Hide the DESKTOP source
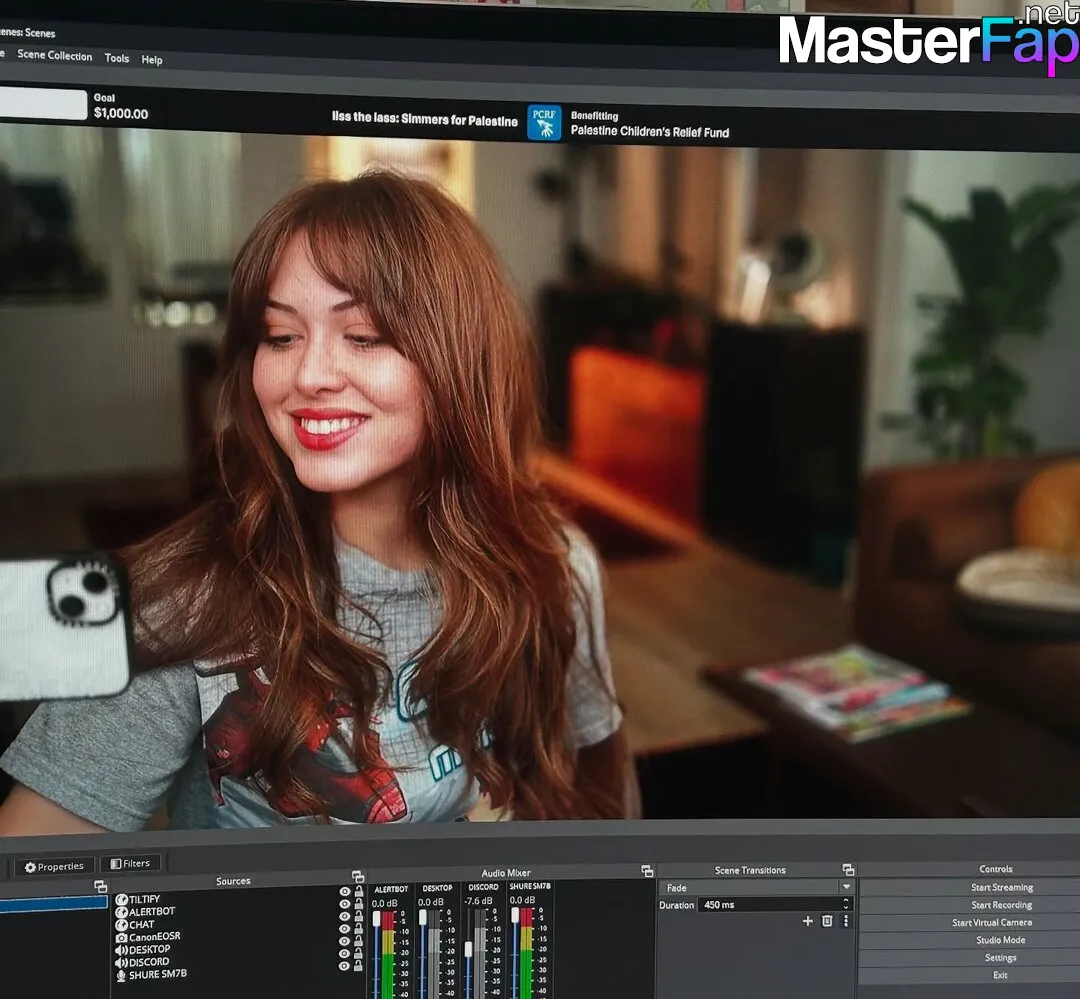 coord(344,941)
